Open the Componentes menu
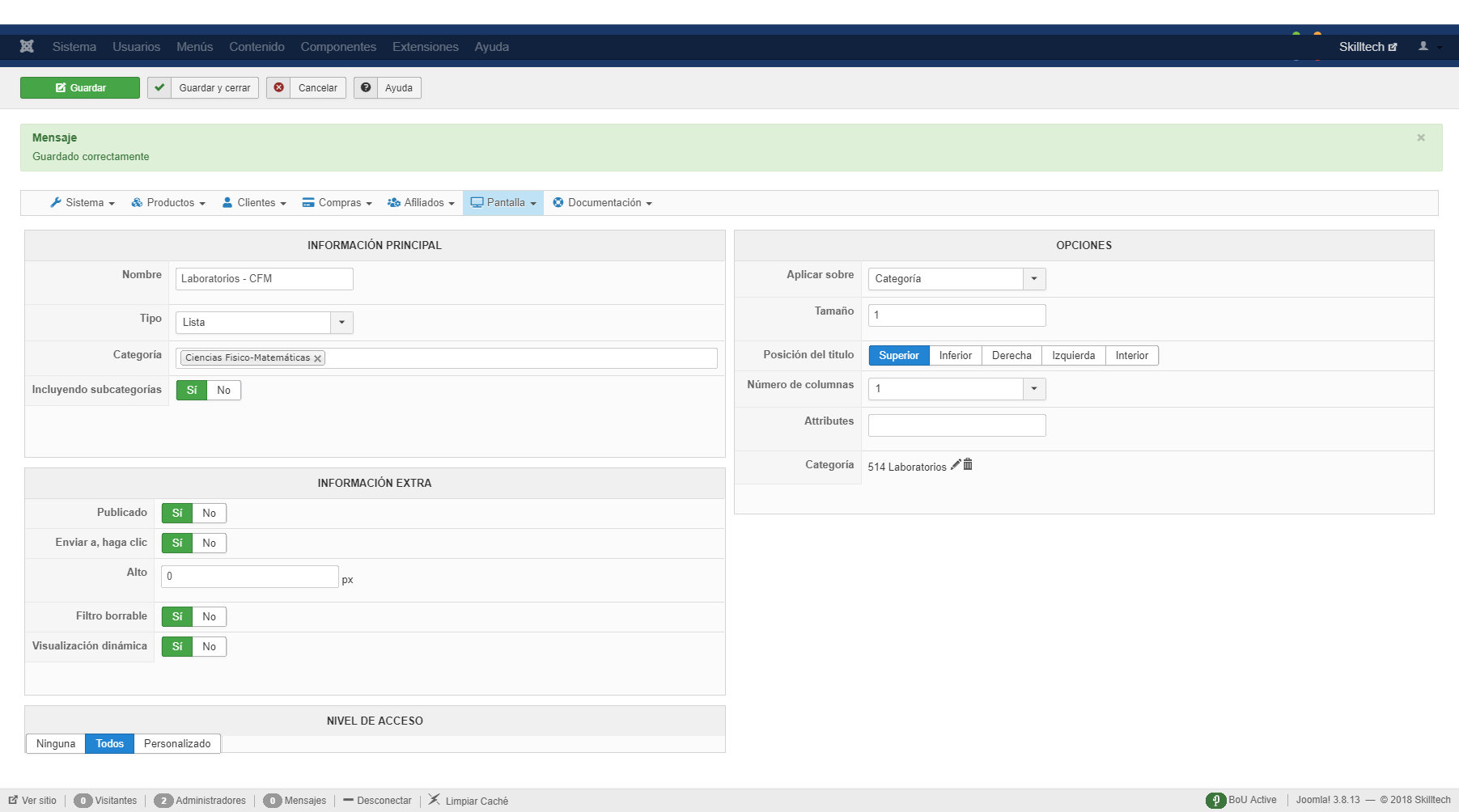The height and width of the screenshot is (812, 1459). pos(338,46)
